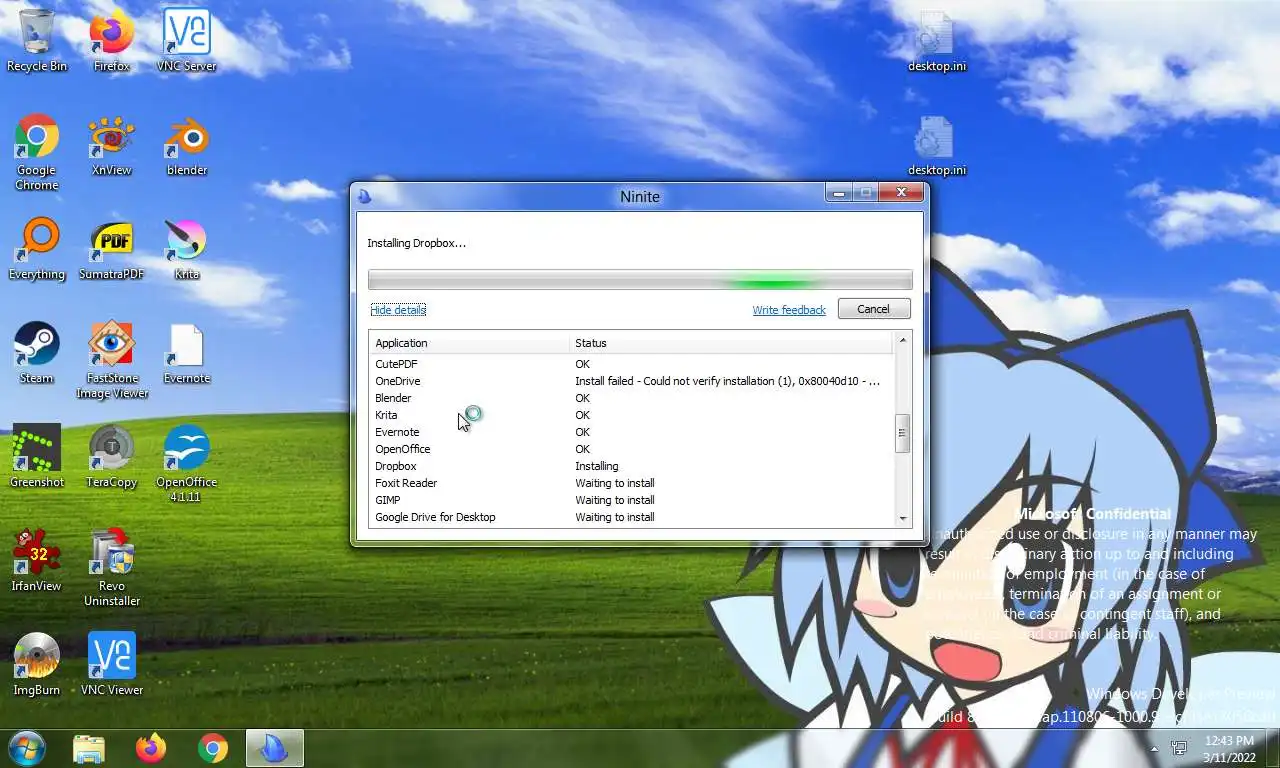Close the Ninite window
This screenshot has height=768, width=1280.
[901, 193]
